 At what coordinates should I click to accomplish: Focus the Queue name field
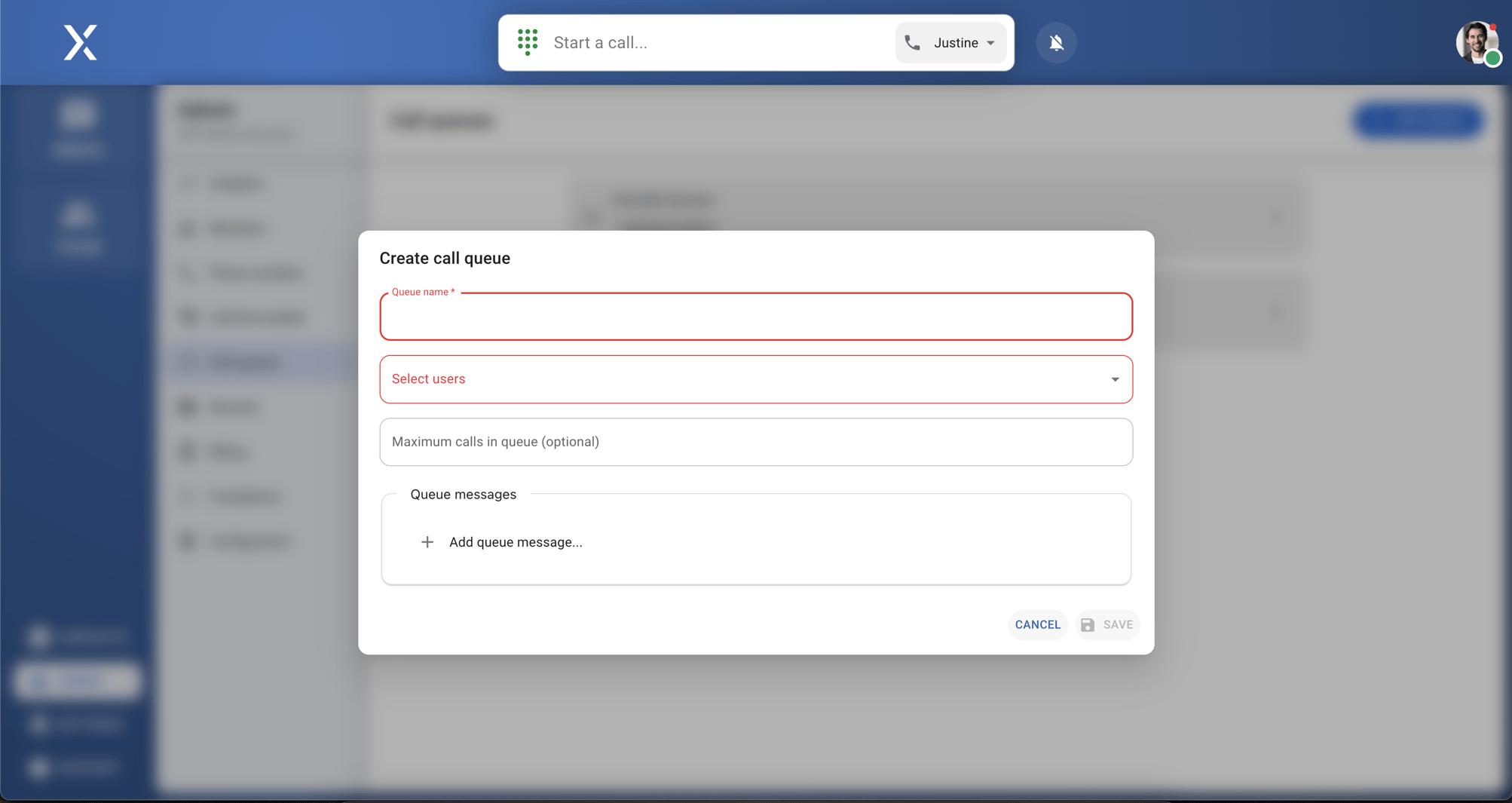(x=756, y=317)
